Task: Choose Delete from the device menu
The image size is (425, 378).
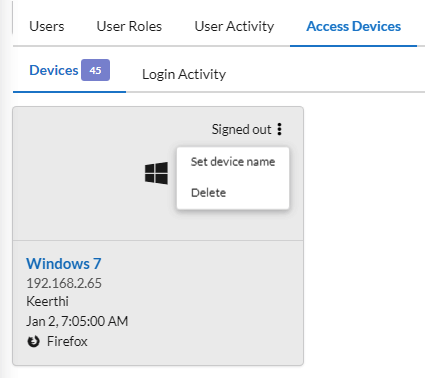Action: coord(208,193)
